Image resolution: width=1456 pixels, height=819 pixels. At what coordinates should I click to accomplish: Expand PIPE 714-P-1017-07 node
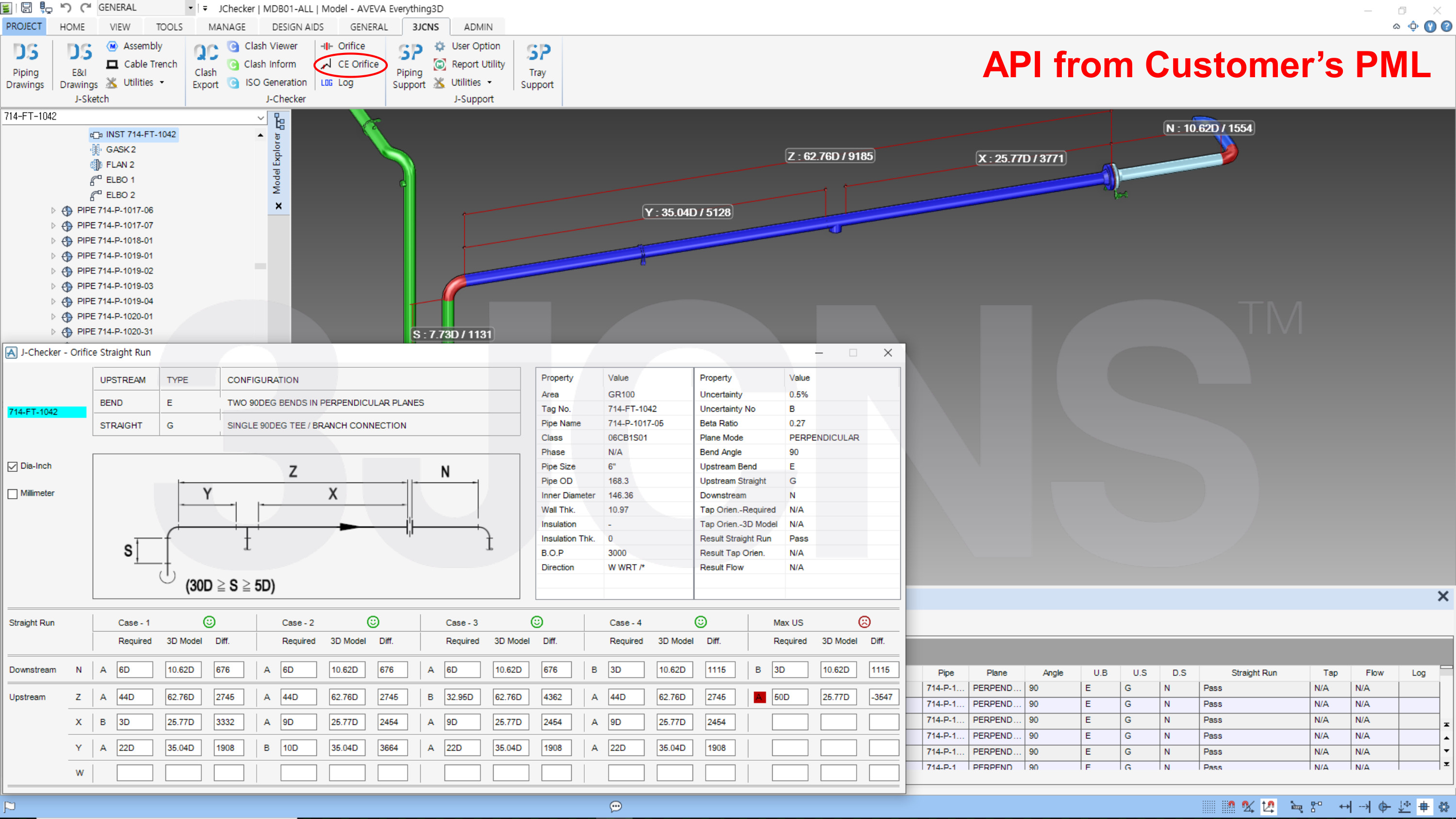(x=53, y=226)
